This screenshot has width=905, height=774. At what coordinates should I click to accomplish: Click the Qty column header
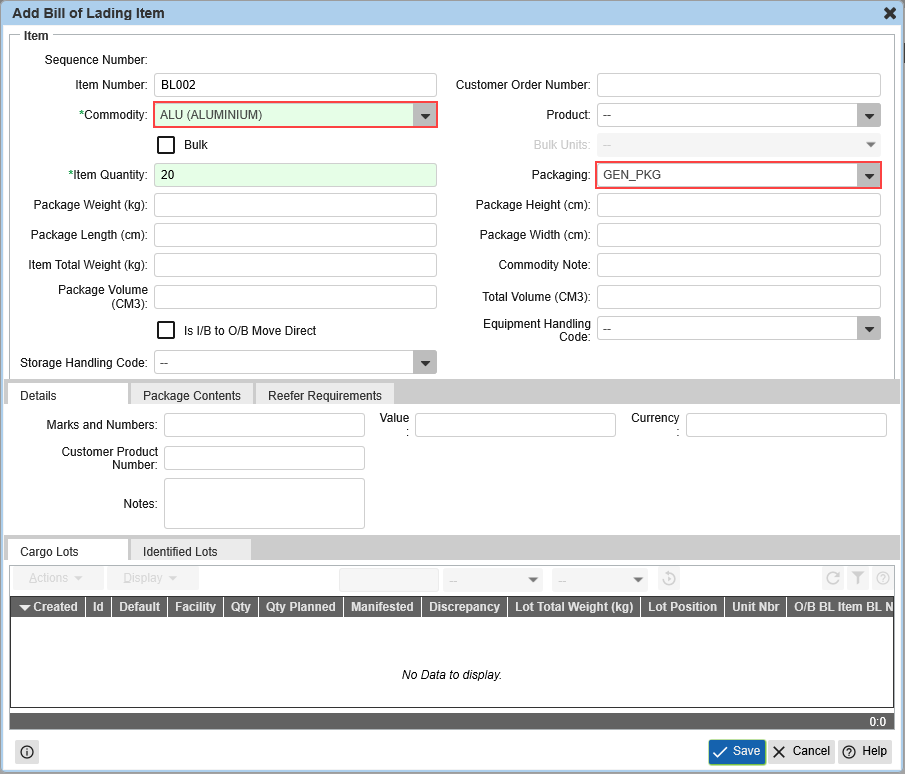[241, 607]
